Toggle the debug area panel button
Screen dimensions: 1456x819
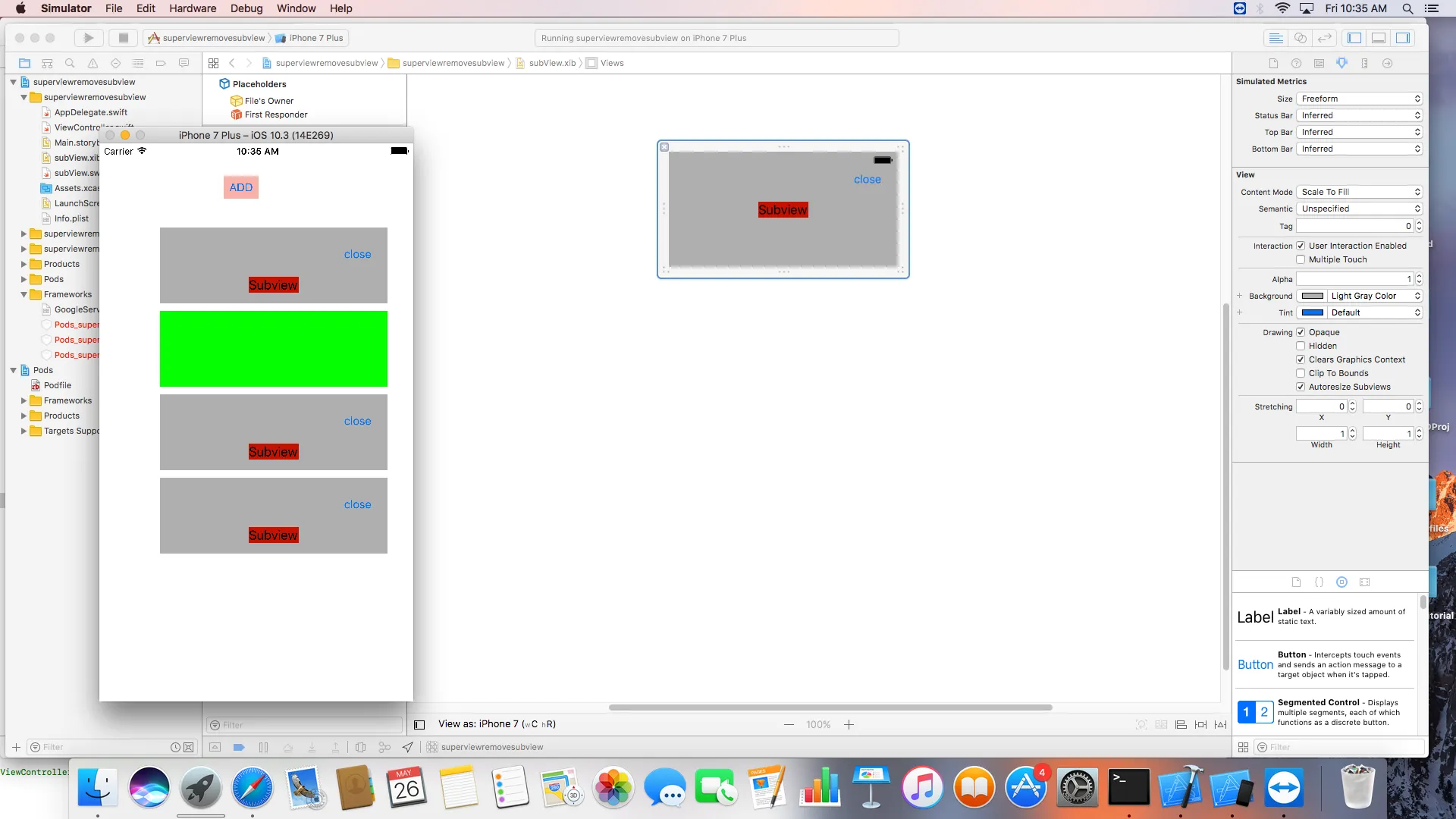pos(1379,38)
